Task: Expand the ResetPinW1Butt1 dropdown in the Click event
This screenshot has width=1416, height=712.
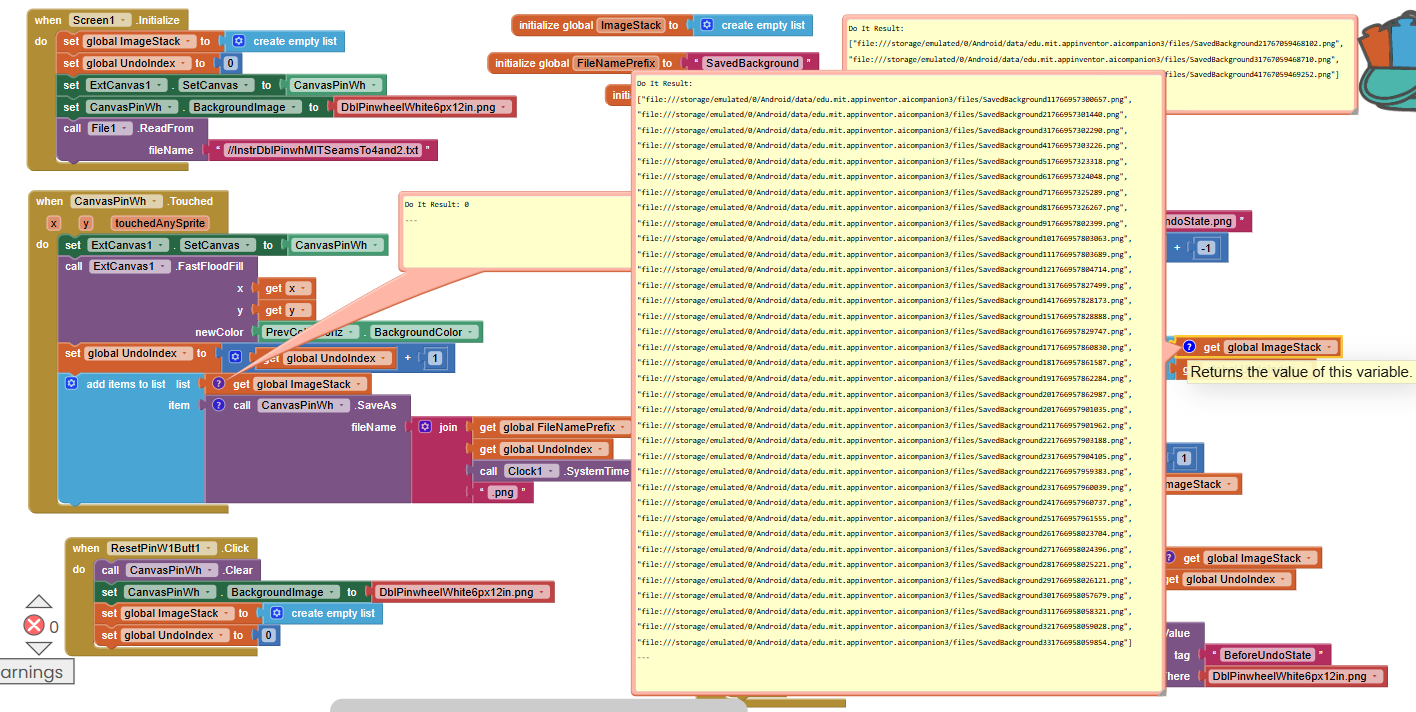Action: click(210, 548)
